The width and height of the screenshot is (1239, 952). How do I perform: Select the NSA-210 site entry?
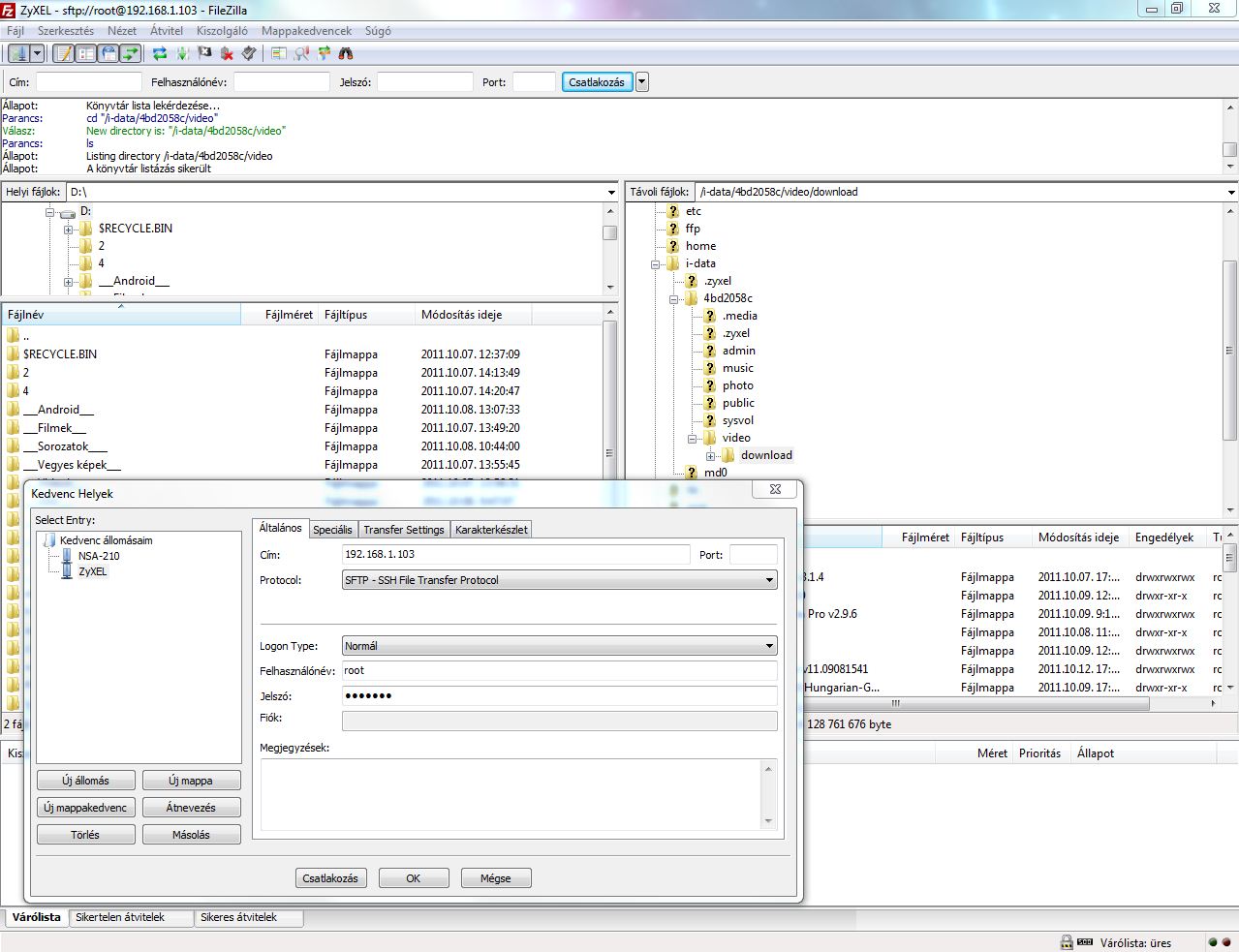[x=99, y=556]
